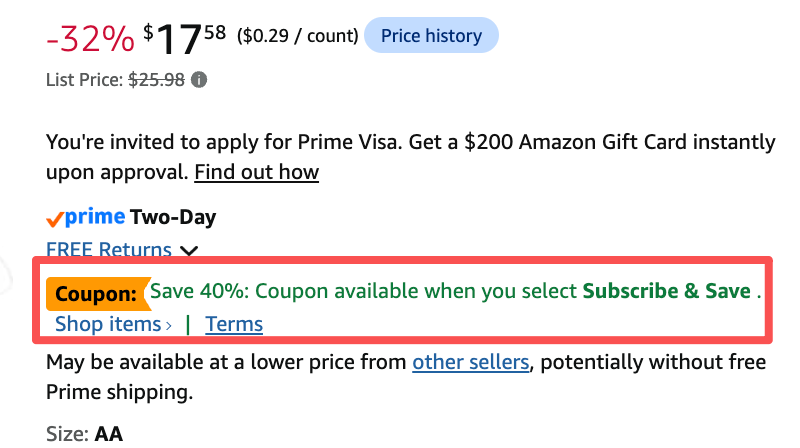Click the Two-Day shipping label
Screen dimensions: 800x448
(x=173, y=217)
